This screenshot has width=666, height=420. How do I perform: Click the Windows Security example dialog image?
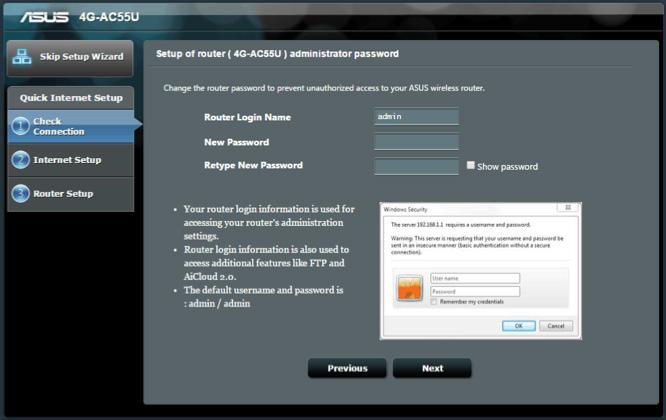(480, 271)
